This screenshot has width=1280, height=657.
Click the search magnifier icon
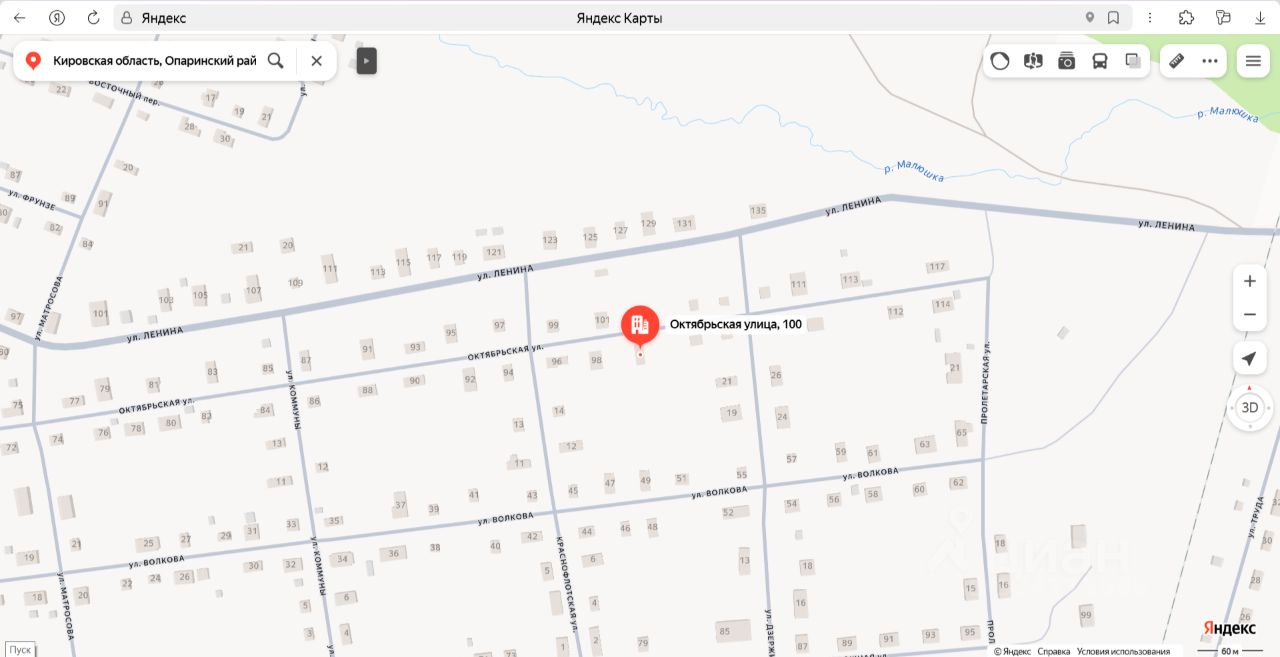coord(276,61)
